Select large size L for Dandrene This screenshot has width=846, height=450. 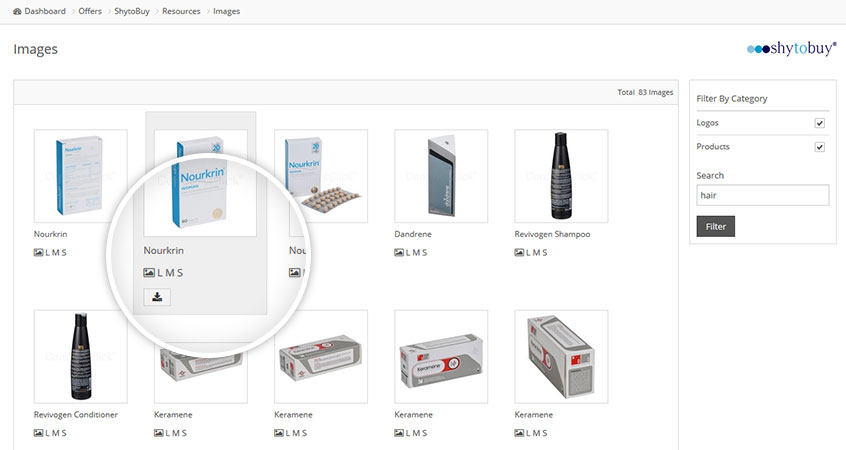[x=408, y=253]
